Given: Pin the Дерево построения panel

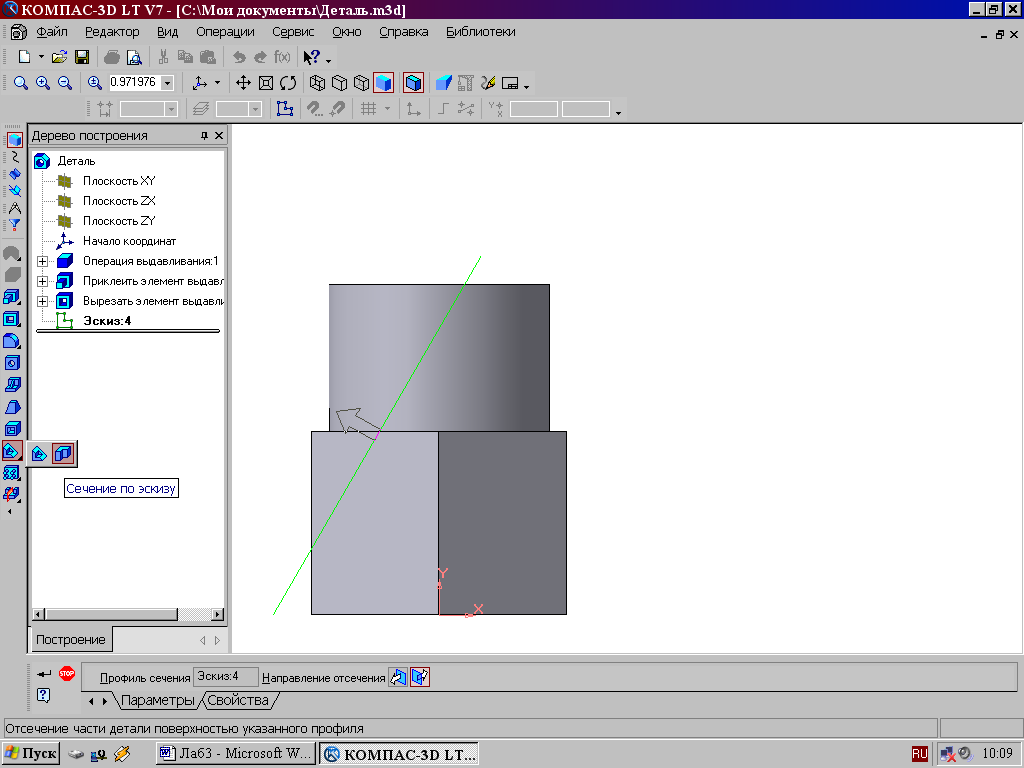Looking at the screenshot, I should tap(204, 135).
